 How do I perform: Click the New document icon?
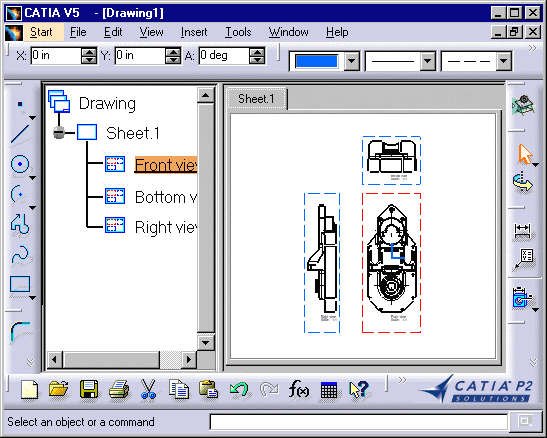click(x=29, y=390)
